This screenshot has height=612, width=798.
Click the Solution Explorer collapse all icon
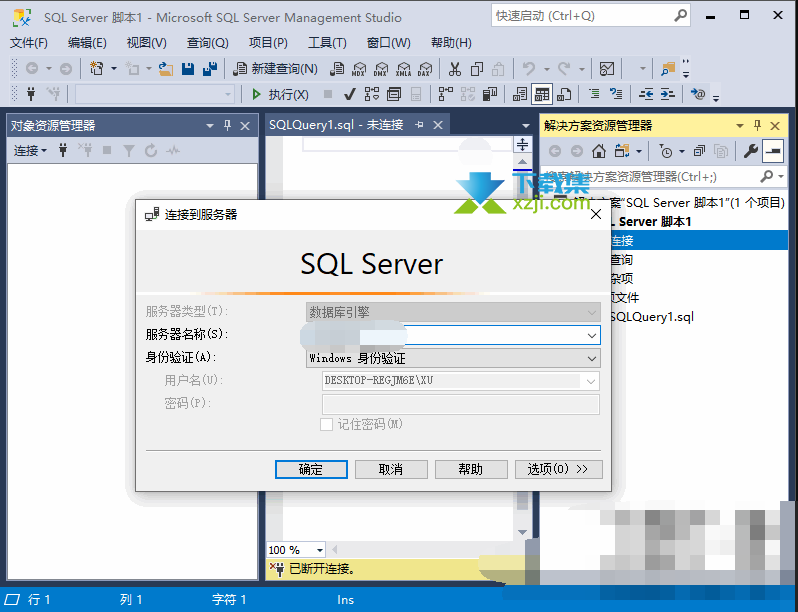click(x=700, y=151)
